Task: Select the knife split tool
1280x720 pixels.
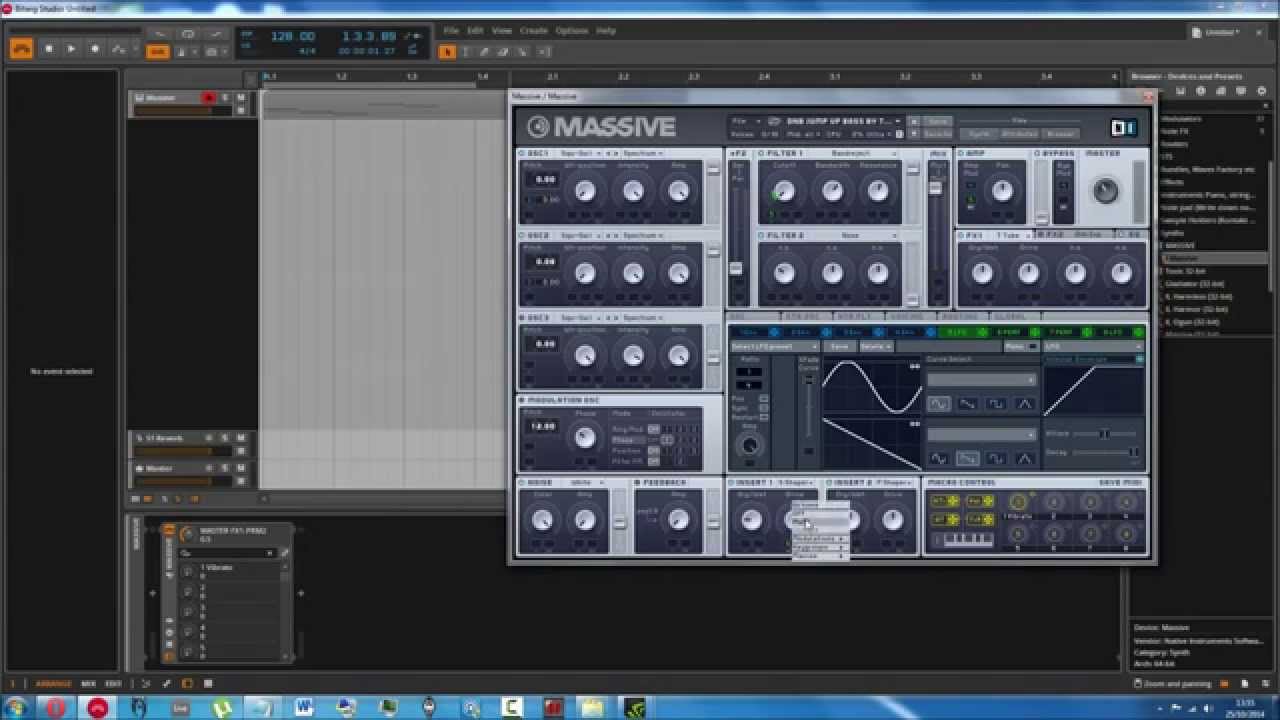Action: pos(523,51)
